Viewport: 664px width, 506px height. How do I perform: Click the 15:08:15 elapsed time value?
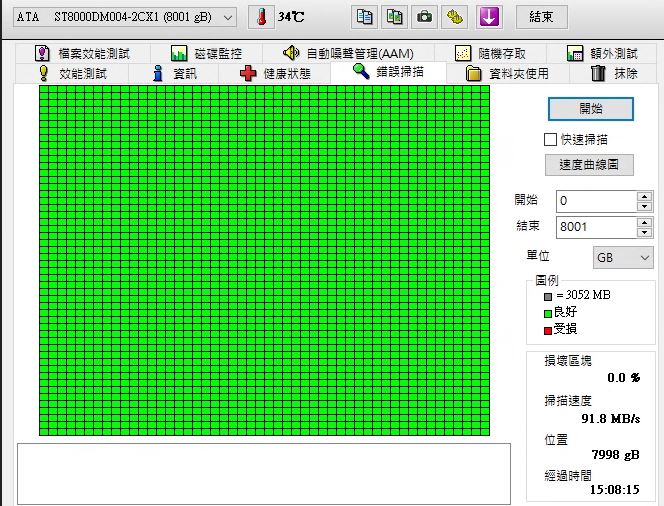click(614, 490)
